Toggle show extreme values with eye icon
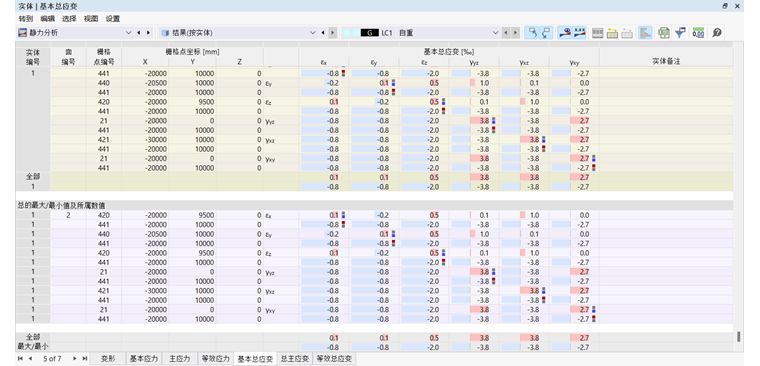 click(x=565, y=33)
